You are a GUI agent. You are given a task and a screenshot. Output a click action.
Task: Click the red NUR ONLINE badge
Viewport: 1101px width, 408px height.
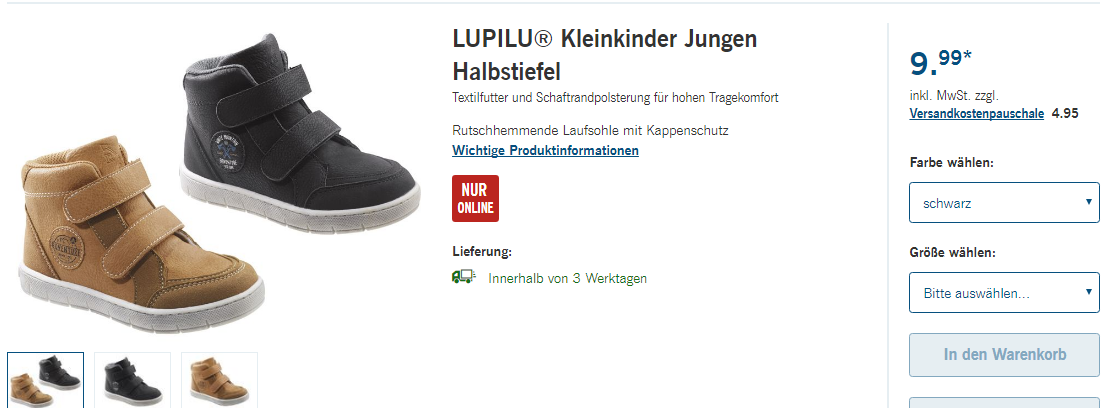(x=475, y=199)
